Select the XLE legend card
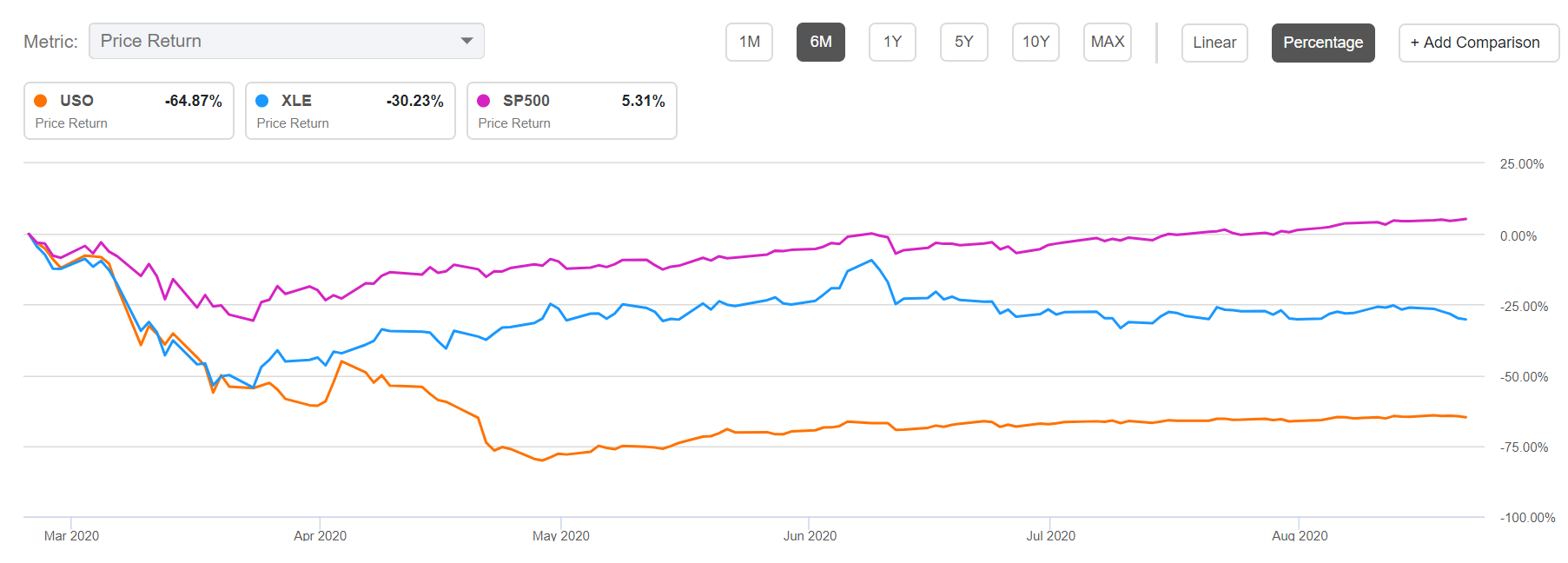Viewport: 1568px width, 563px height. tap(350, 110)
